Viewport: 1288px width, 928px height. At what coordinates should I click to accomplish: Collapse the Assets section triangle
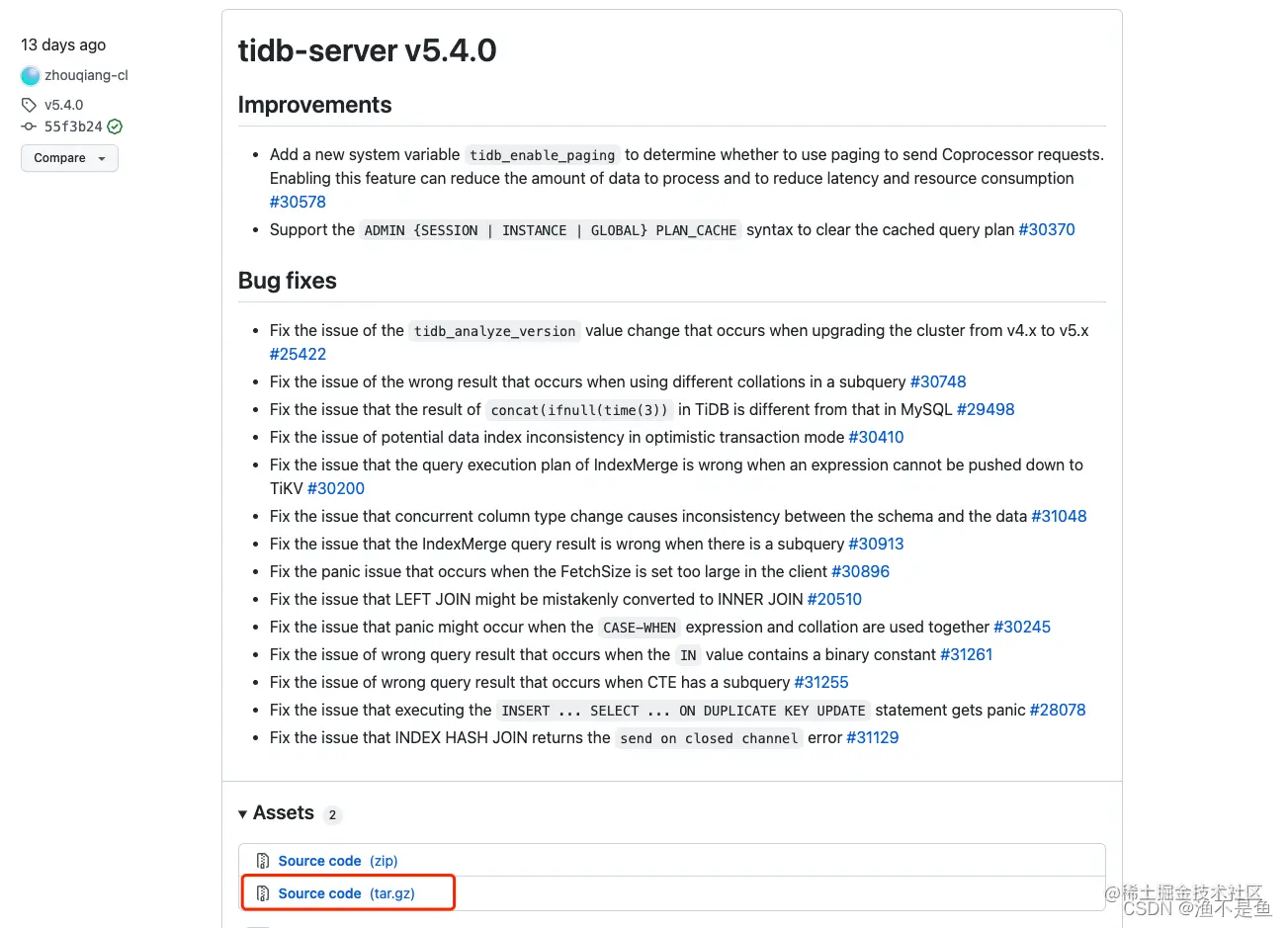(243, 814)
